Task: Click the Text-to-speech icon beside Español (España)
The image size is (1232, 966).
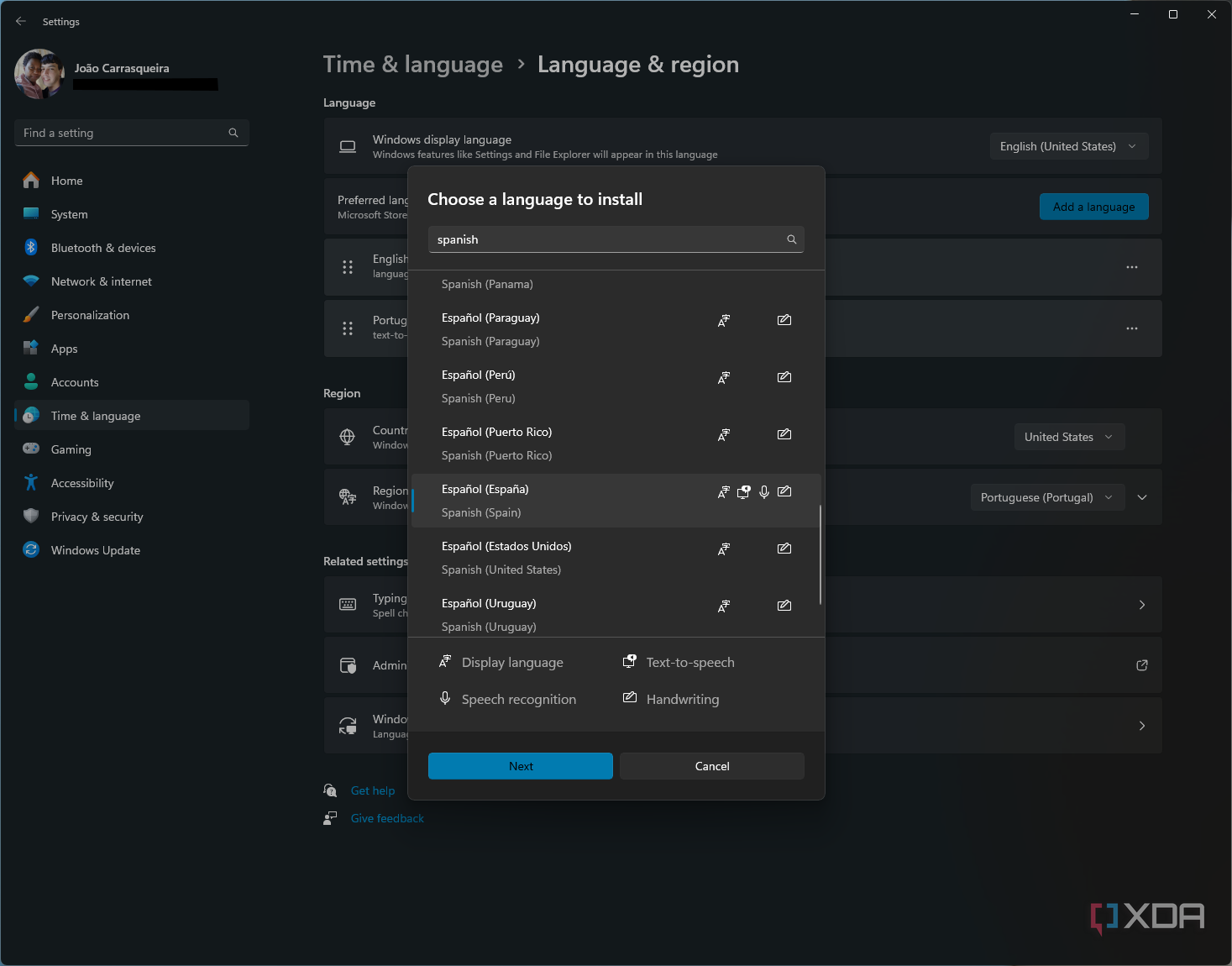Action: [744, 491]
